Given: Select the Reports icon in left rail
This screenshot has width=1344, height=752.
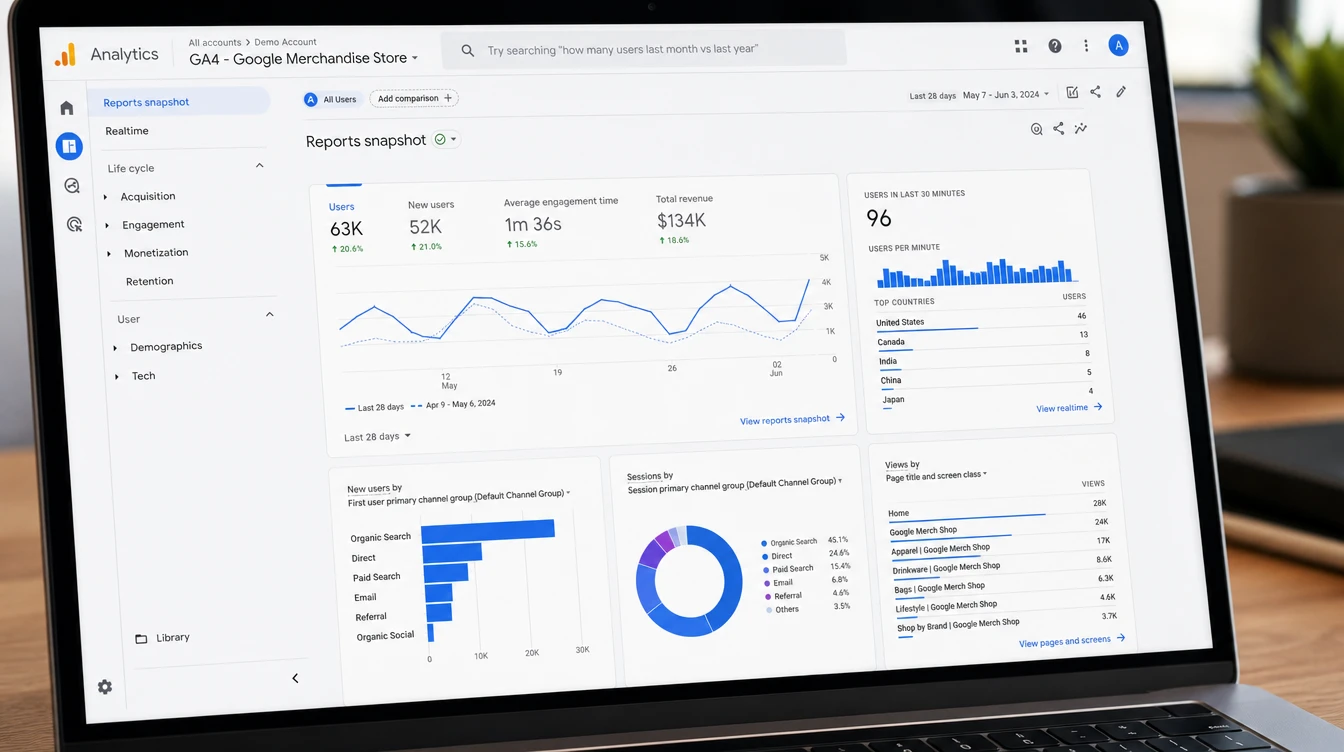Looking at the screenshot, I should tap(69, 146).
